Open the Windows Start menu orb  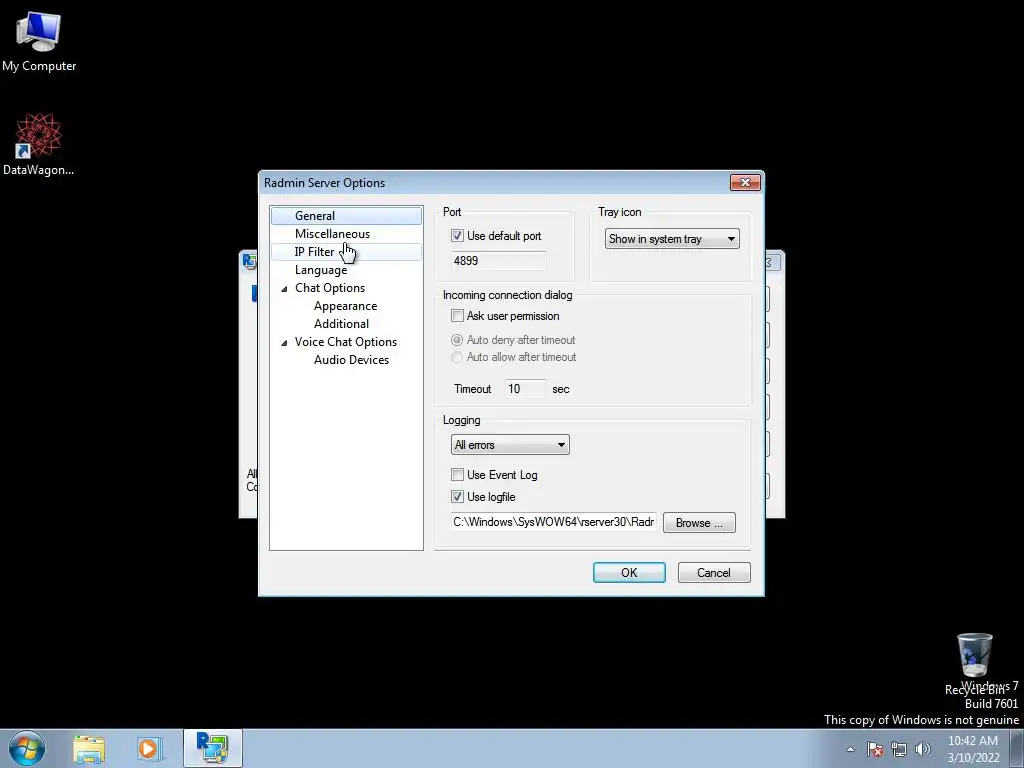[27, 748]
